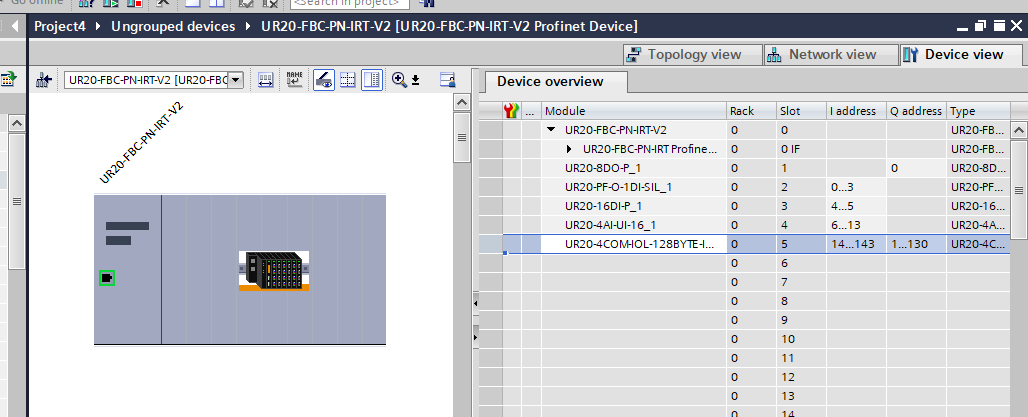This screenshot has width=1028, height=417.
Task: Click the find icon beside search field
Action: (427, 3)
